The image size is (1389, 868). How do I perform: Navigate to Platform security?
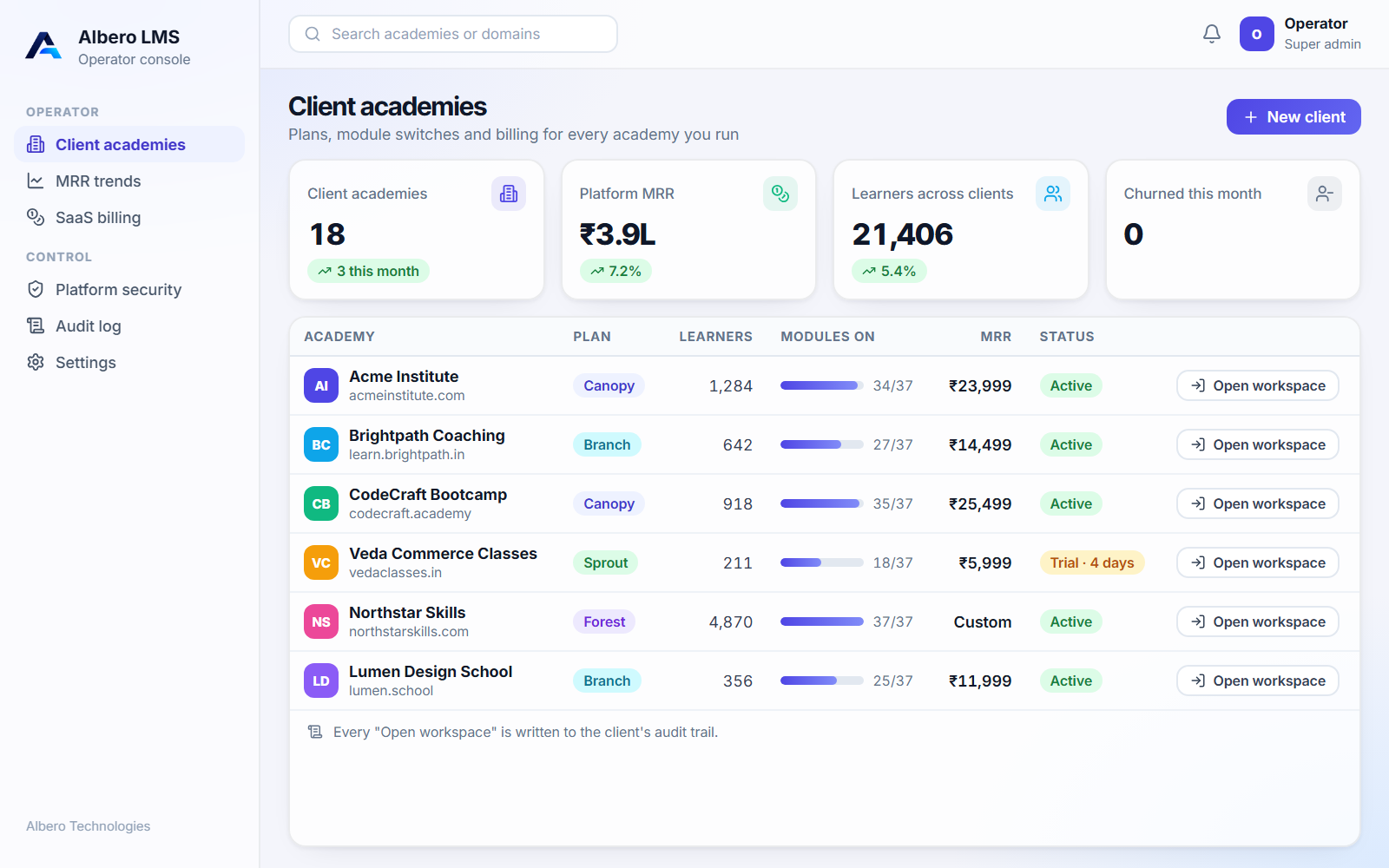point(129,289)
